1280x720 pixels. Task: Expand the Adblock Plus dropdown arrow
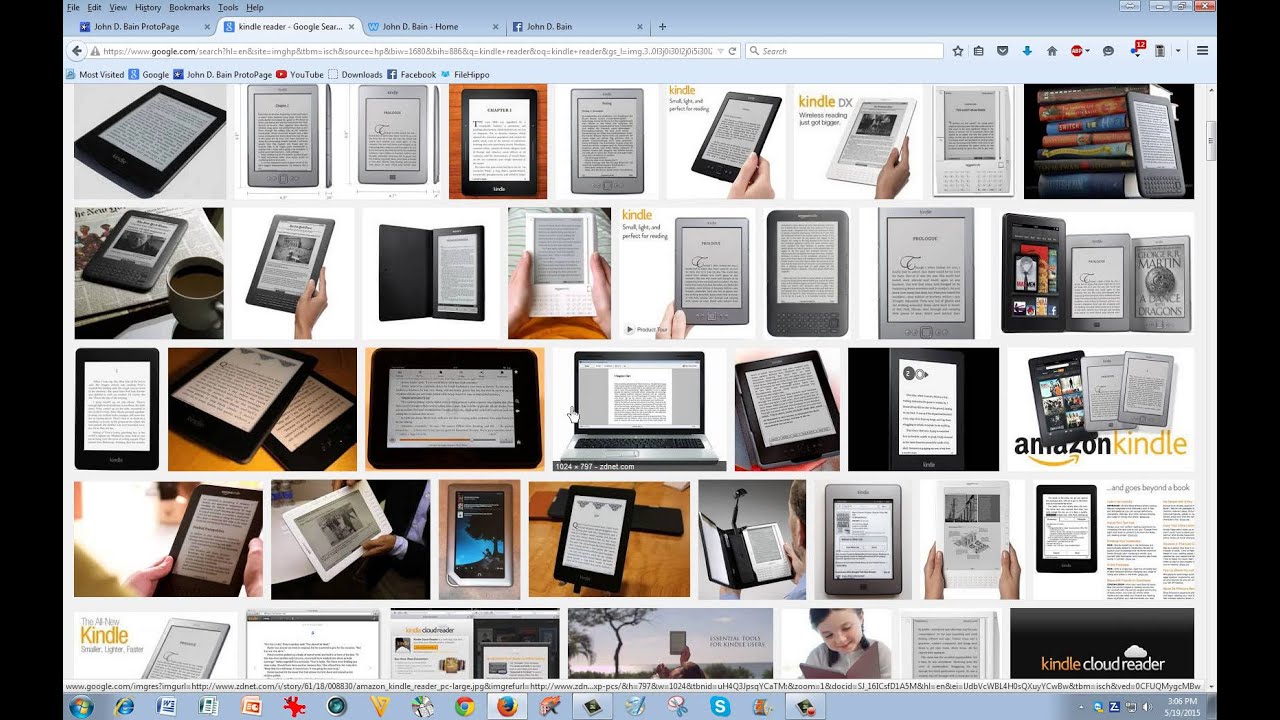[1087, 50]
